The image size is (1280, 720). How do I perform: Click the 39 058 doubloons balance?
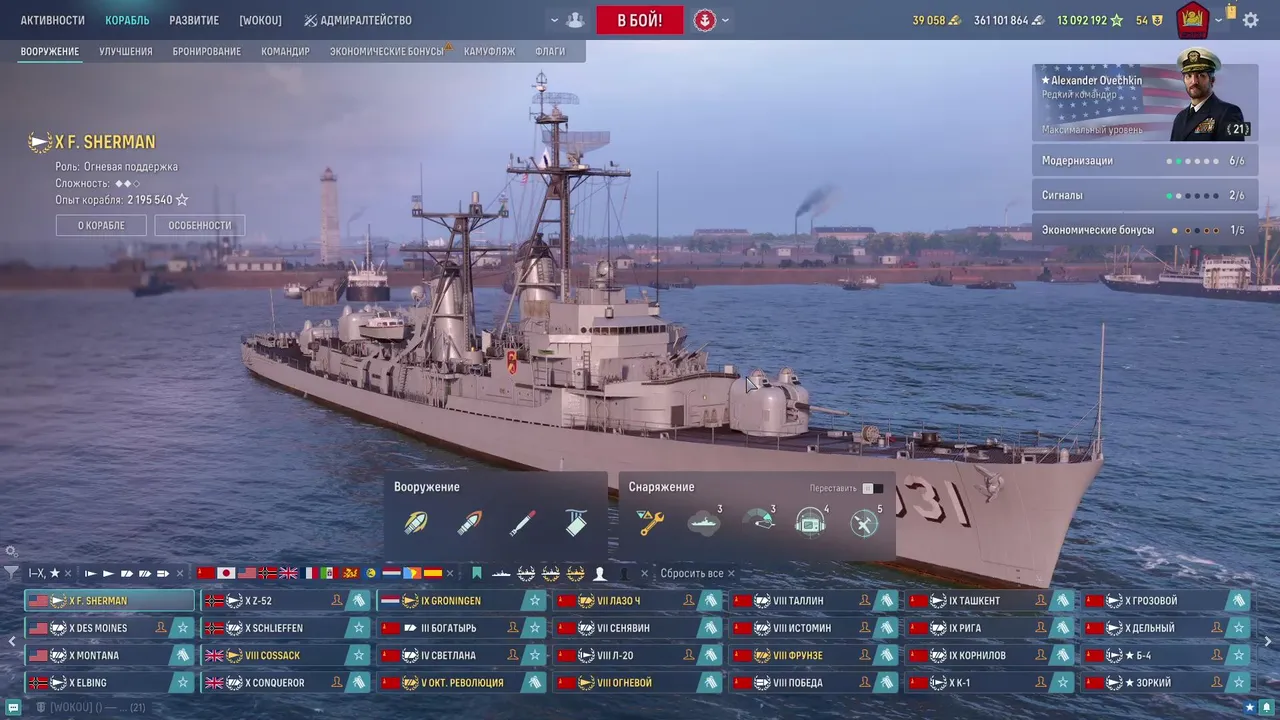(936, 20)
